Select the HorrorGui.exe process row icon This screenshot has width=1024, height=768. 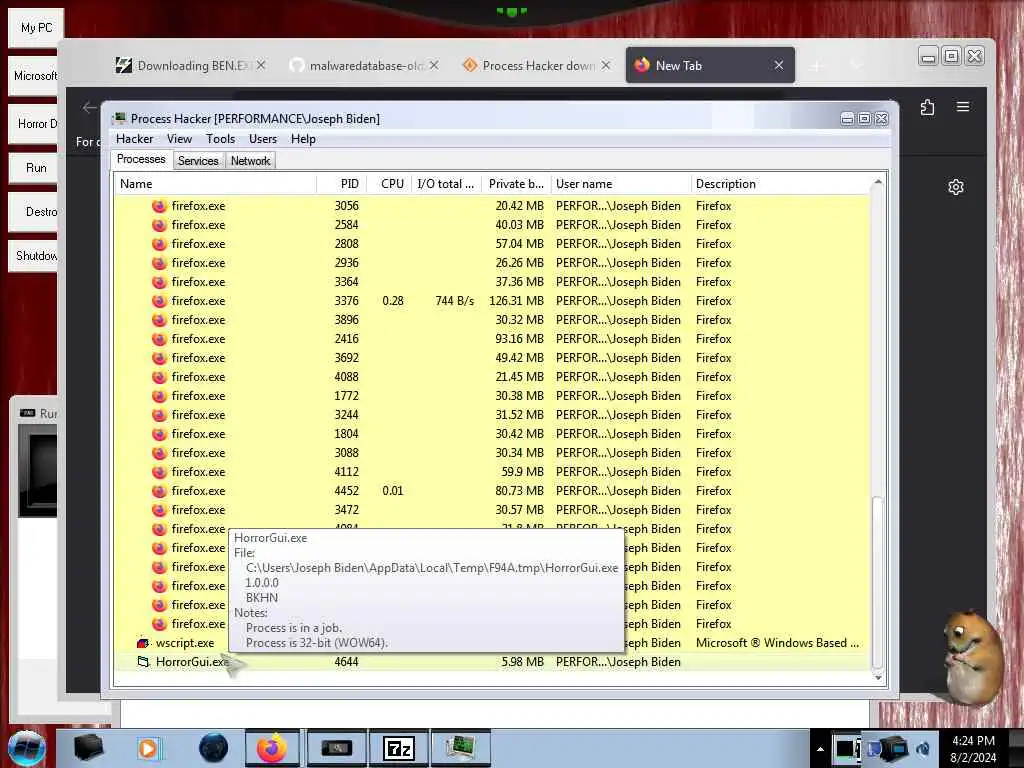click(143, 662)
